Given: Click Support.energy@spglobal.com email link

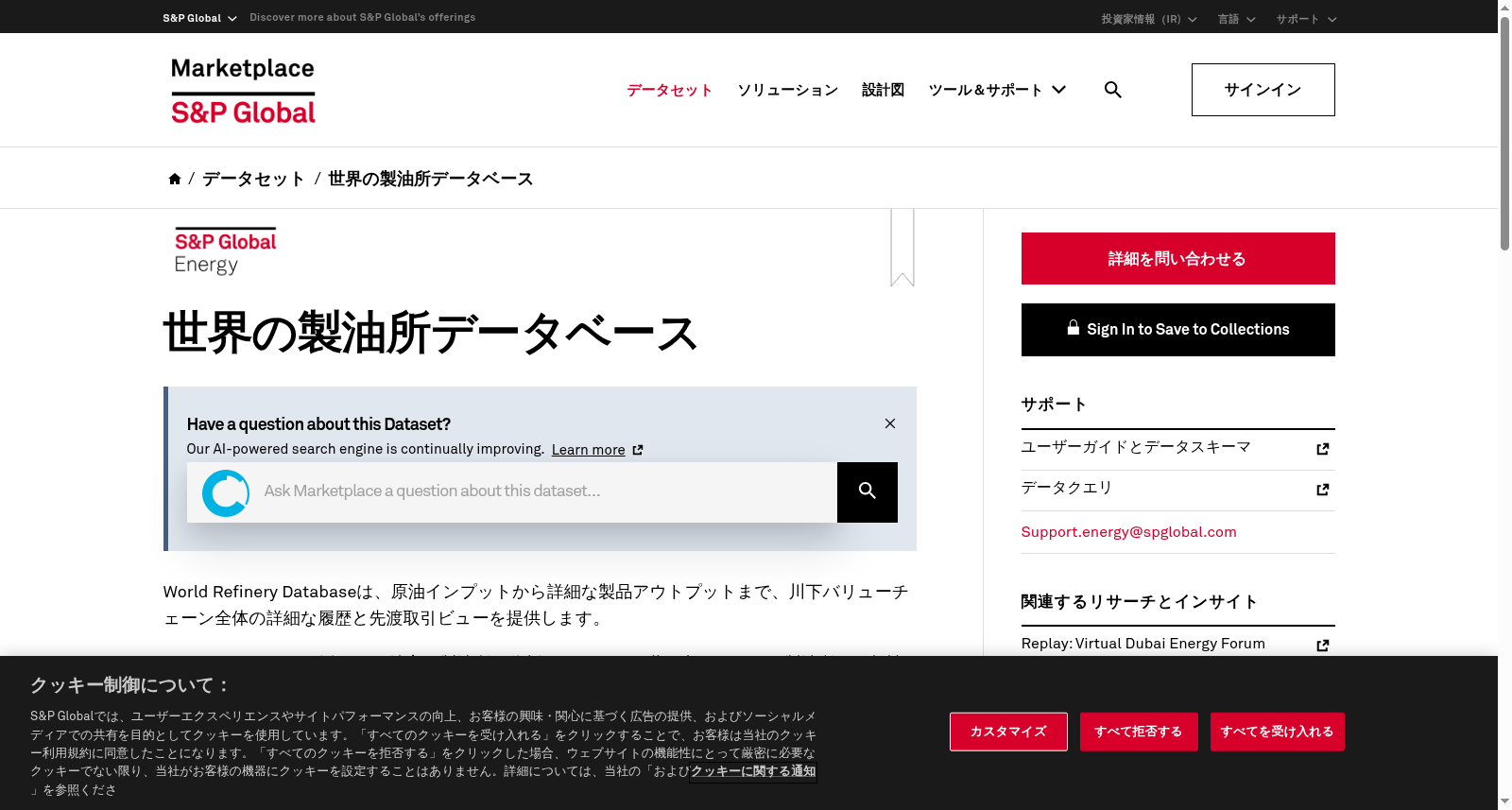Looking at the screenshot, I should click(1128, 532).
